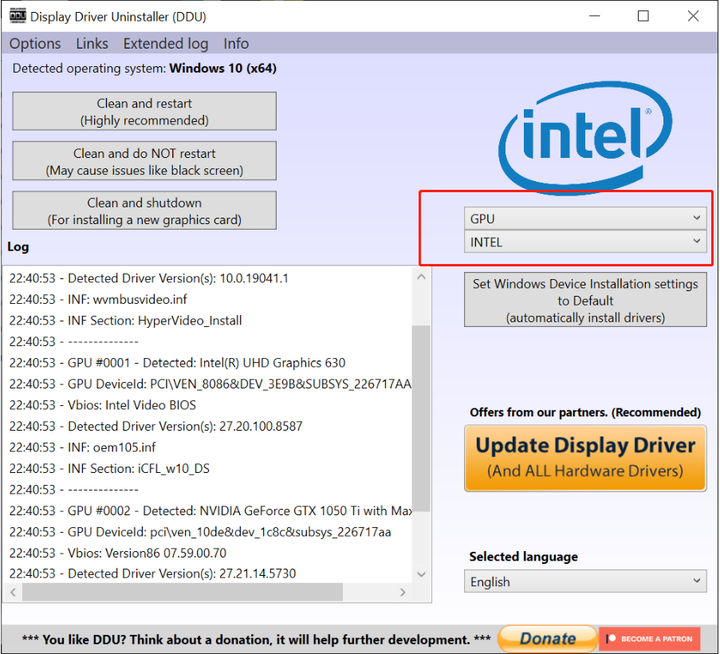
Task: Click the Intel logo image
Action: (x=585, y=136)
